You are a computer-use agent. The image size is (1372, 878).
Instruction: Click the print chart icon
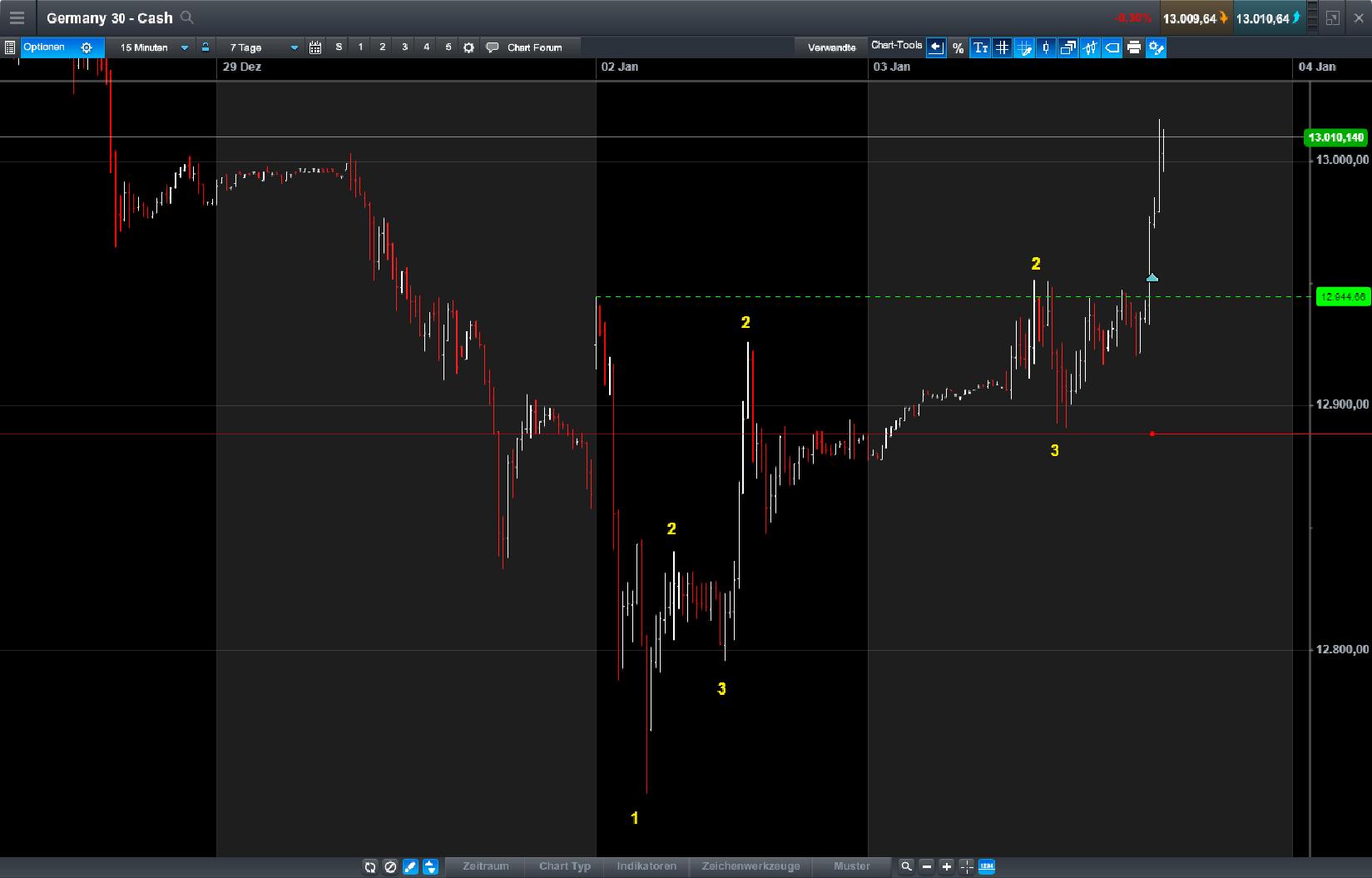(x=1133, y=47)
